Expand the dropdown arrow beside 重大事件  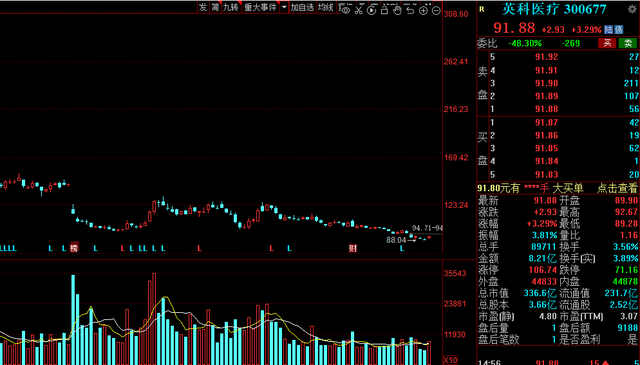(284, 7)
